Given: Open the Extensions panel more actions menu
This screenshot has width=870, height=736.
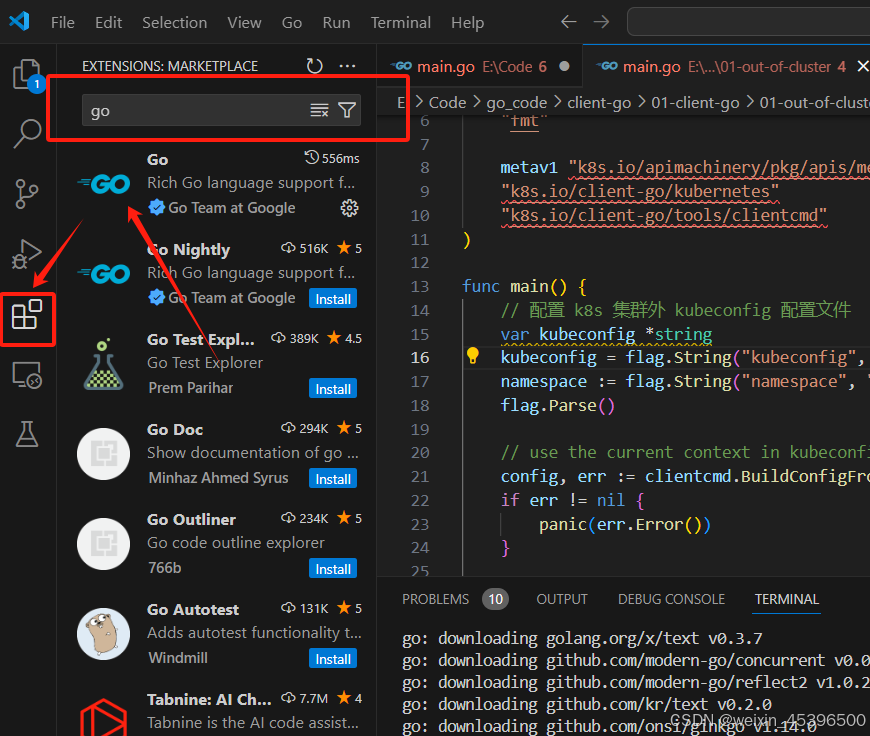Looking at the screenshot, I should pyautogui.click(x=347, y=66).
